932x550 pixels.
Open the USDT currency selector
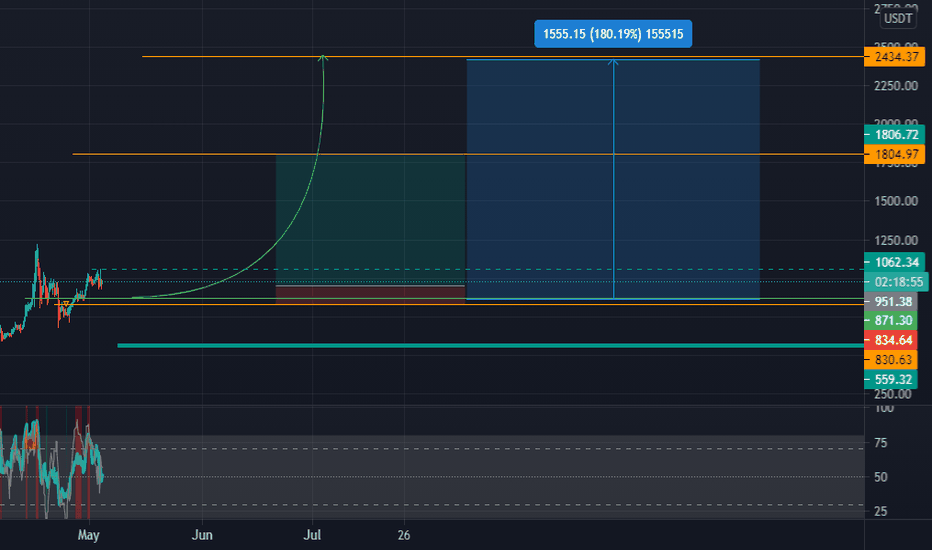click(x=898, y=18)
